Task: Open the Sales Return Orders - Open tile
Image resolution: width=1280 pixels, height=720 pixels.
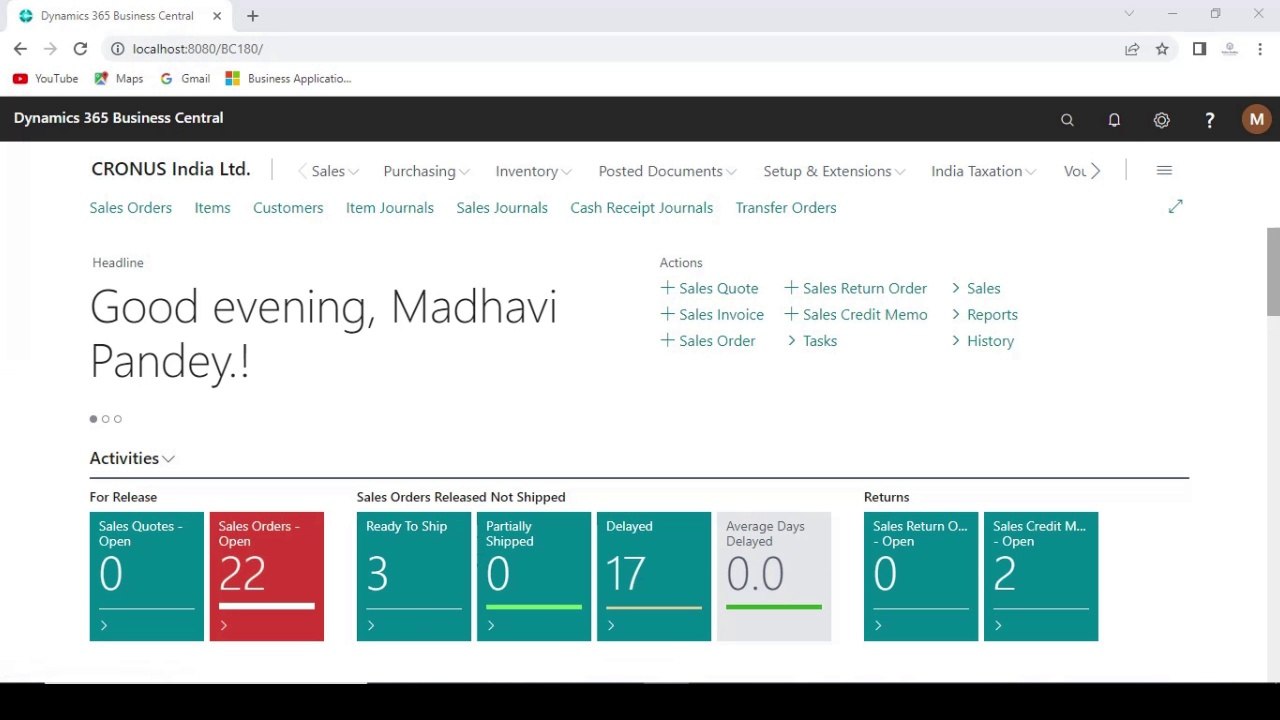Action: pos(921,576)
